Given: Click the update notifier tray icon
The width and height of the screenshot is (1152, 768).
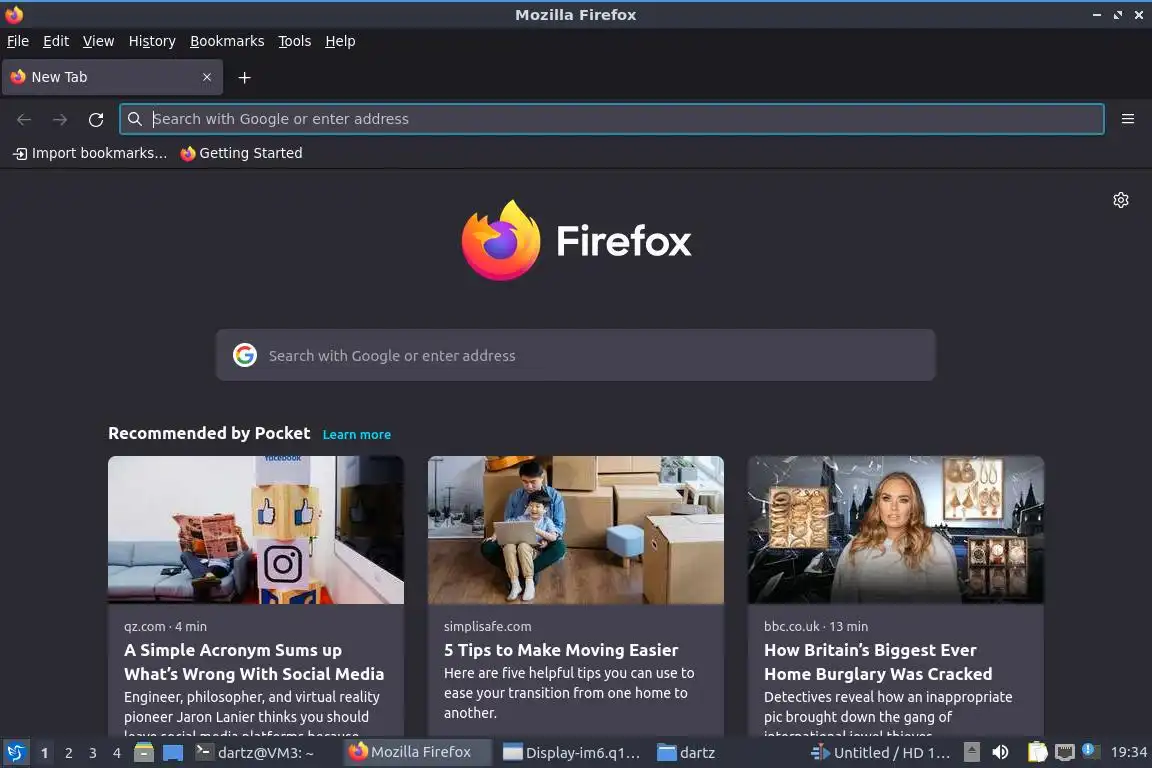Looking at the screenshot, I should click(1091, 751).
